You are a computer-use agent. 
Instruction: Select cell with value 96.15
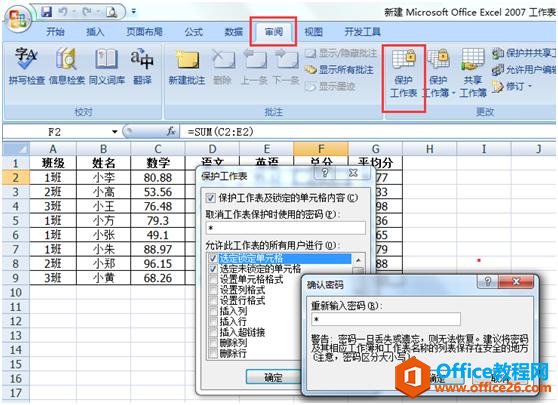158,263
